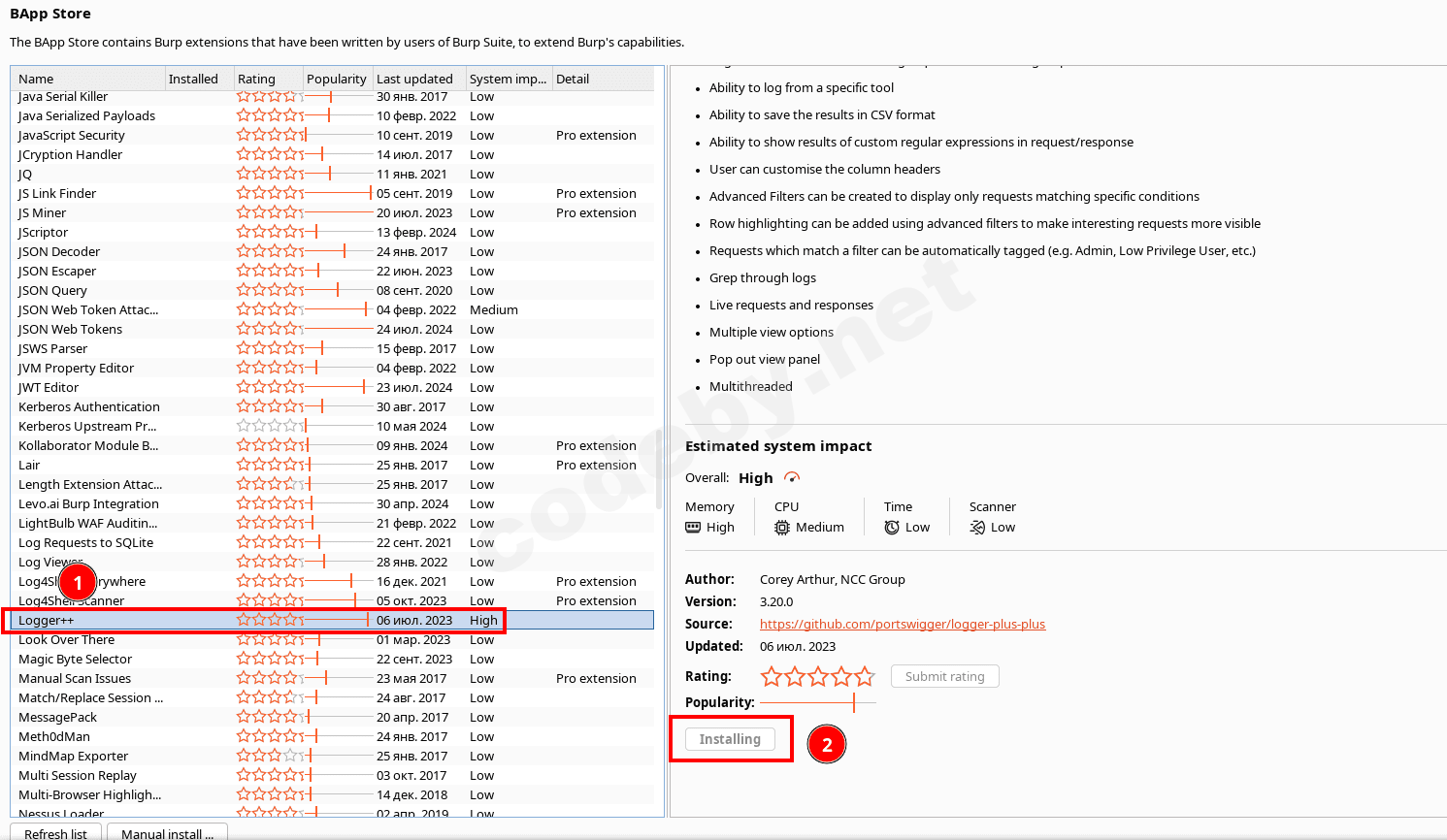Select the Kerberos Authentication extension
Image resolution: width=1447 pixels, height=840 pixels.
point(332,406)
